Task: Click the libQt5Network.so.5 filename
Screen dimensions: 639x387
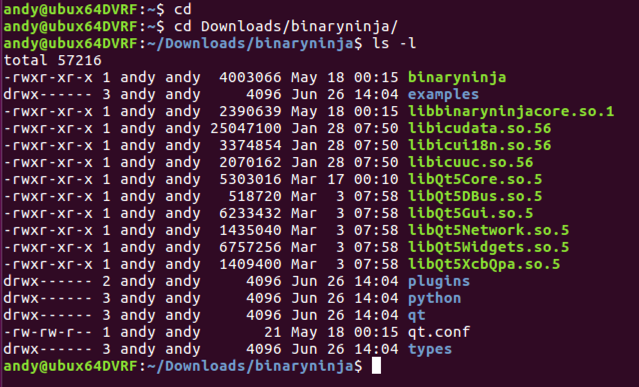Action: pos(489,230)
